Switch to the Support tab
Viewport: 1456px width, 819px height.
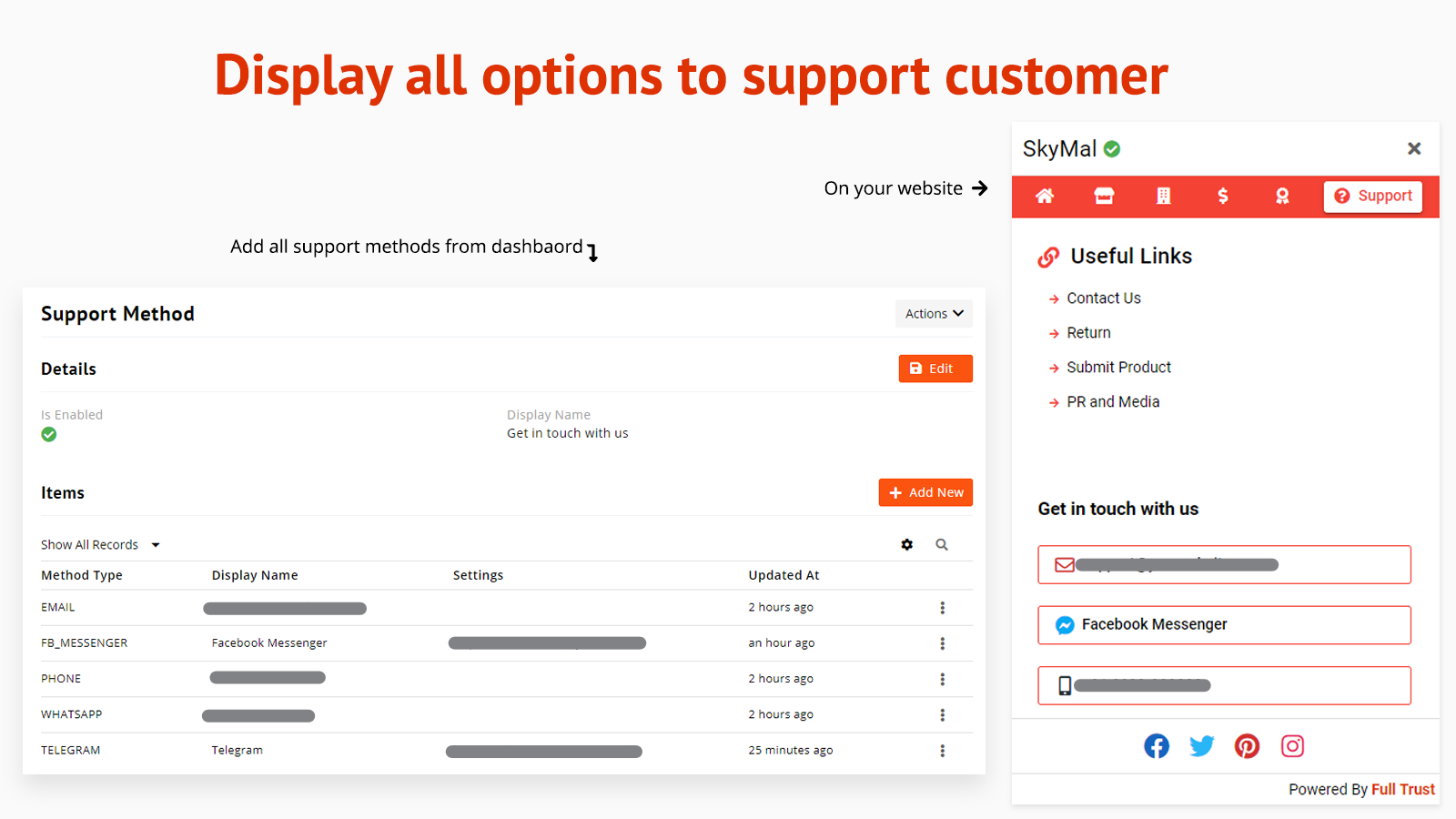coord(1373,196)
